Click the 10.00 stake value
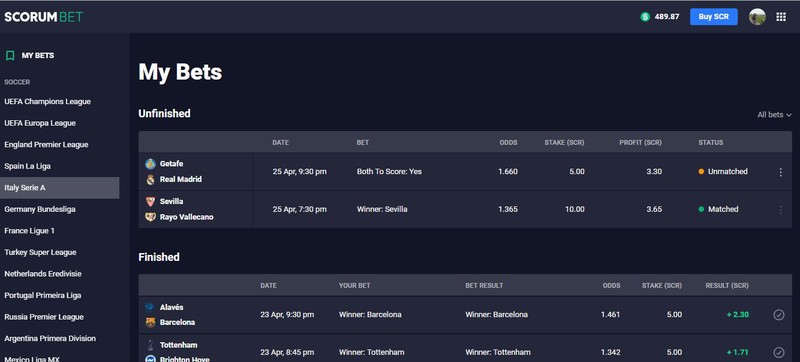 click(575, 209)
